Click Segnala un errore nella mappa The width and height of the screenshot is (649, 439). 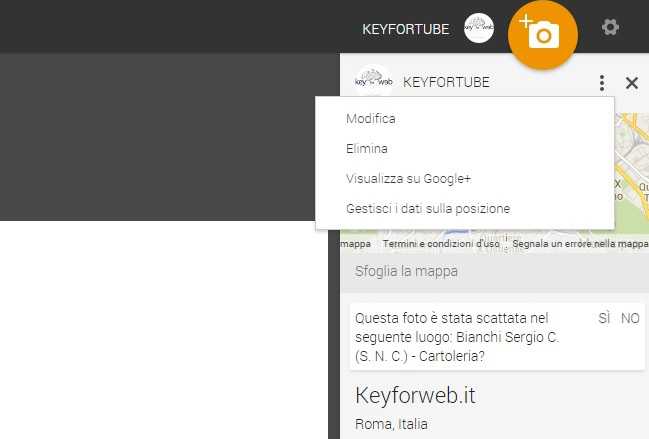580,243
